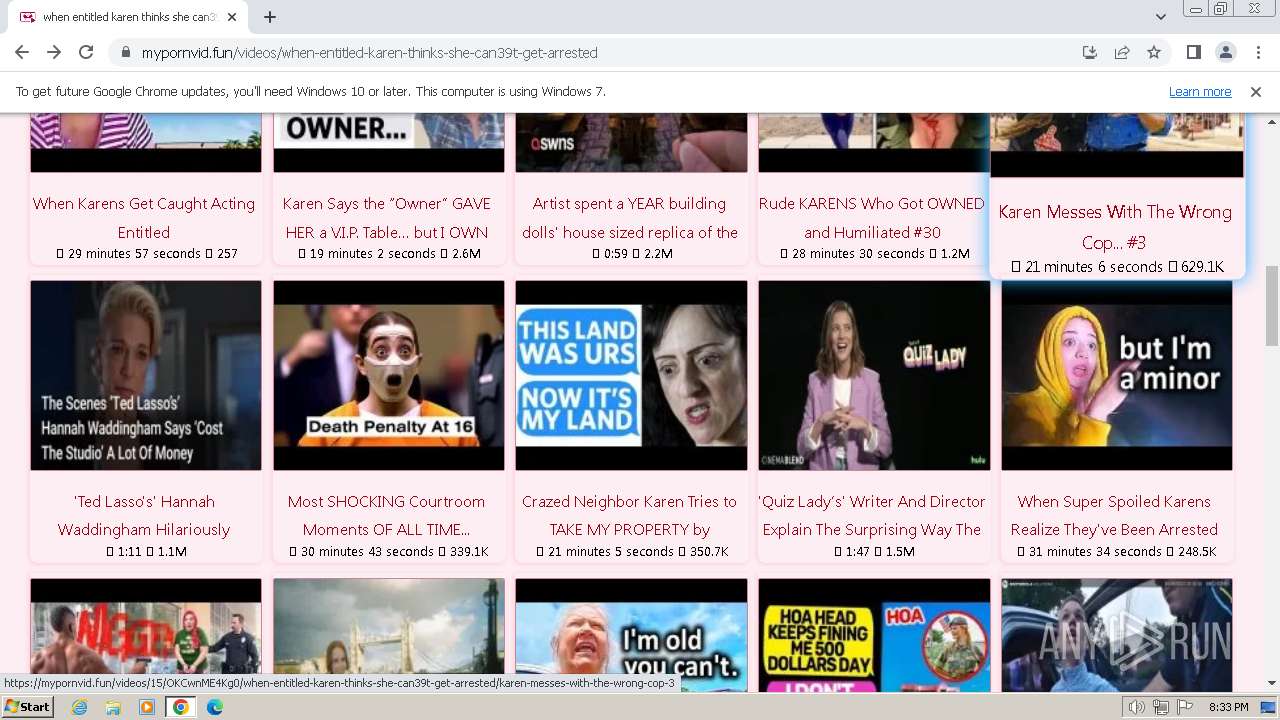Dismiss the Chrome update notification bar
This screenshot has width=1280, height=720.
pyautogui.click(x=1256, y=91)
